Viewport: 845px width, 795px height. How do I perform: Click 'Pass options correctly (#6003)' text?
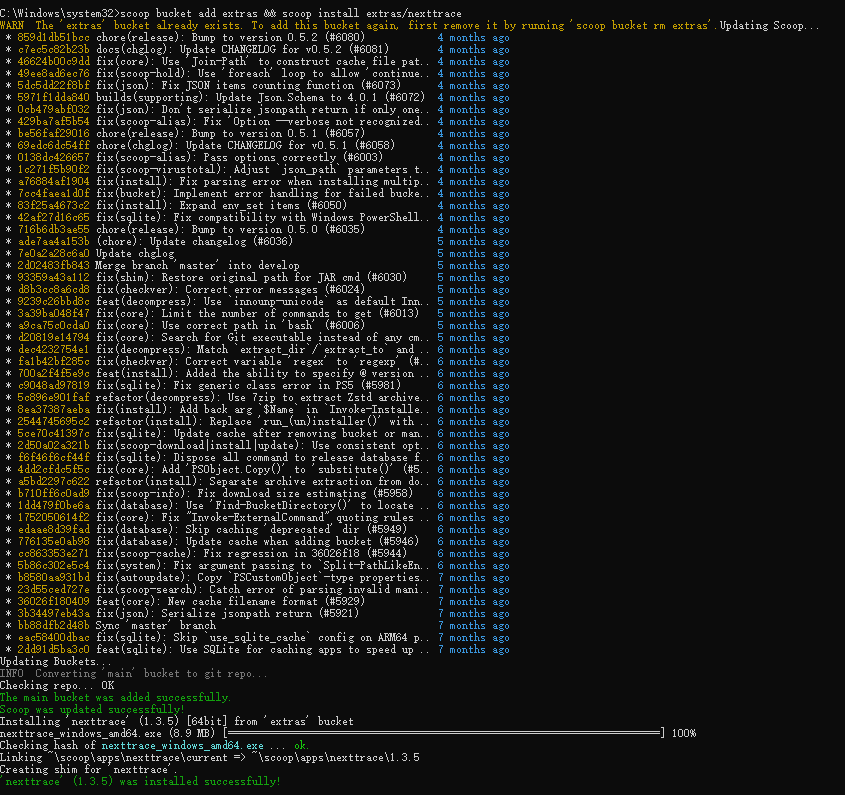(x=293, y=157)
